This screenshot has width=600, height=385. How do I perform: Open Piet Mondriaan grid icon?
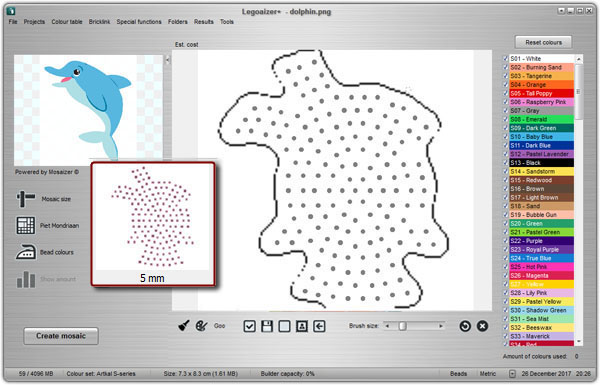26,225
